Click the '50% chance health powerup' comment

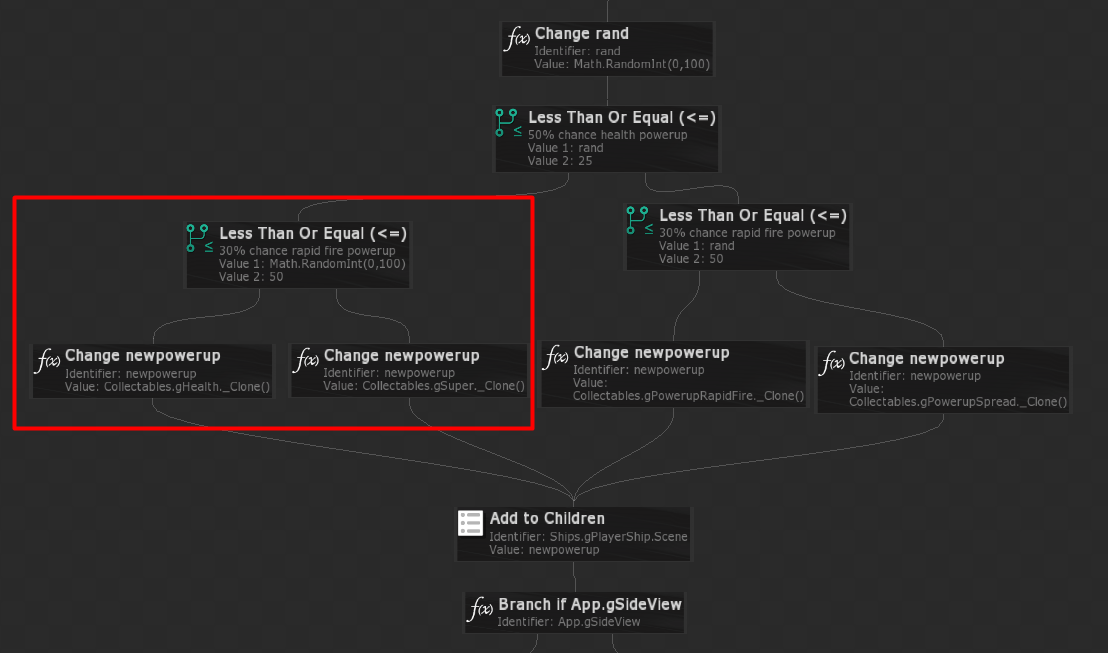[607, 134]
